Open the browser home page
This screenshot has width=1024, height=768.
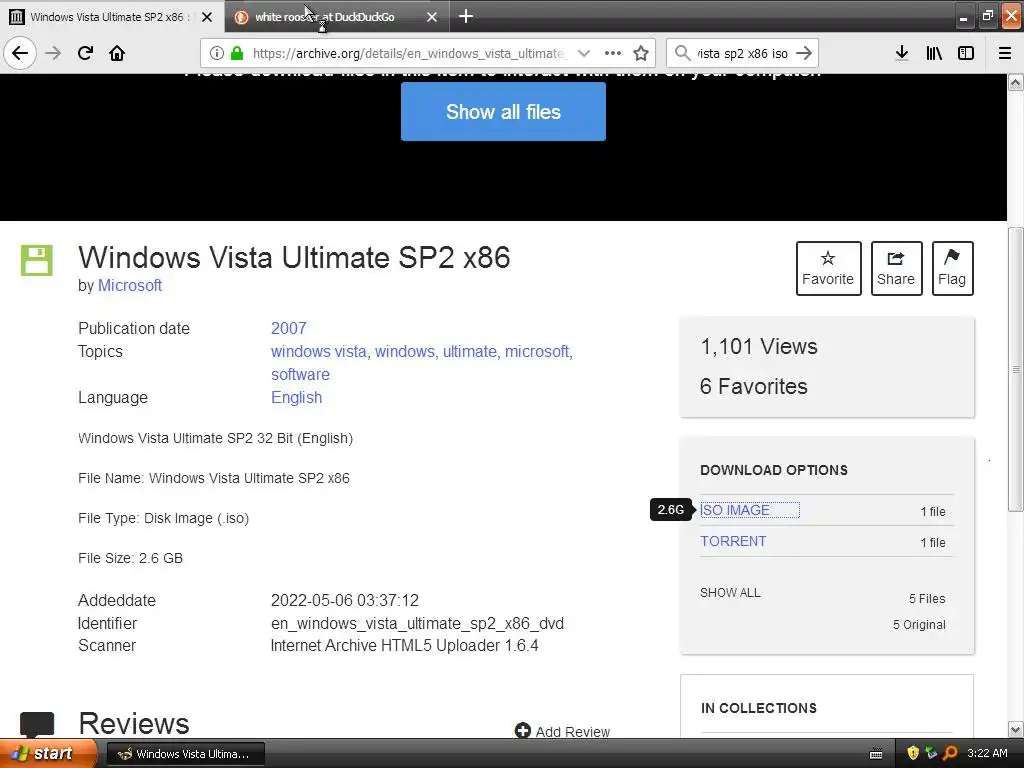(x=117, y=53)
